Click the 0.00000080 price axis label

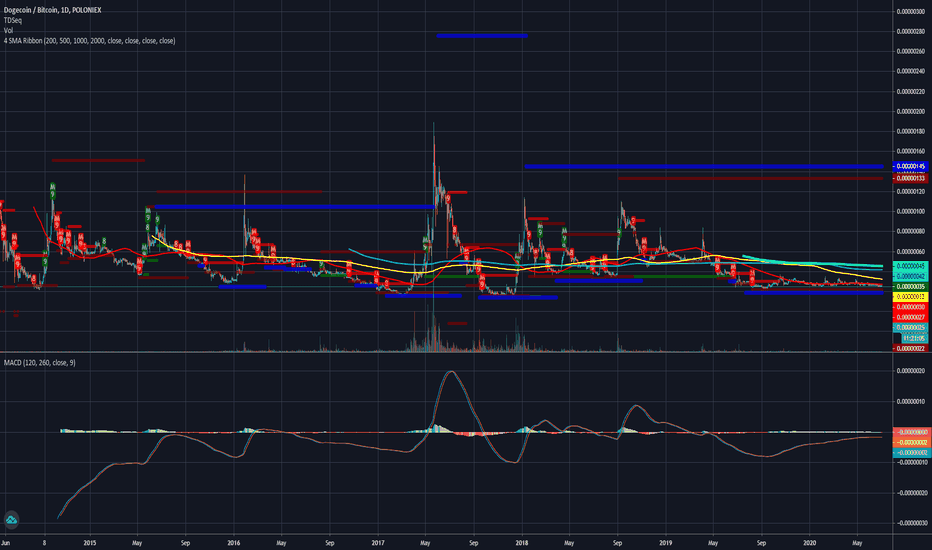pos(910,231)
